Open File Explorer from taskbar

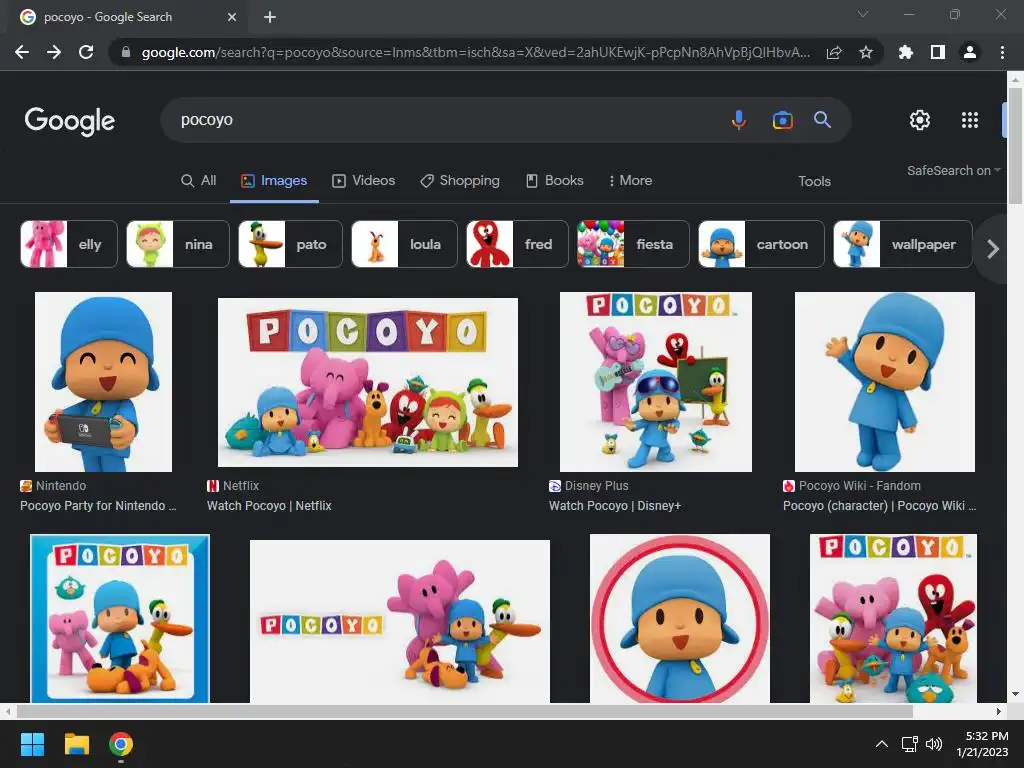click(76, 744)
